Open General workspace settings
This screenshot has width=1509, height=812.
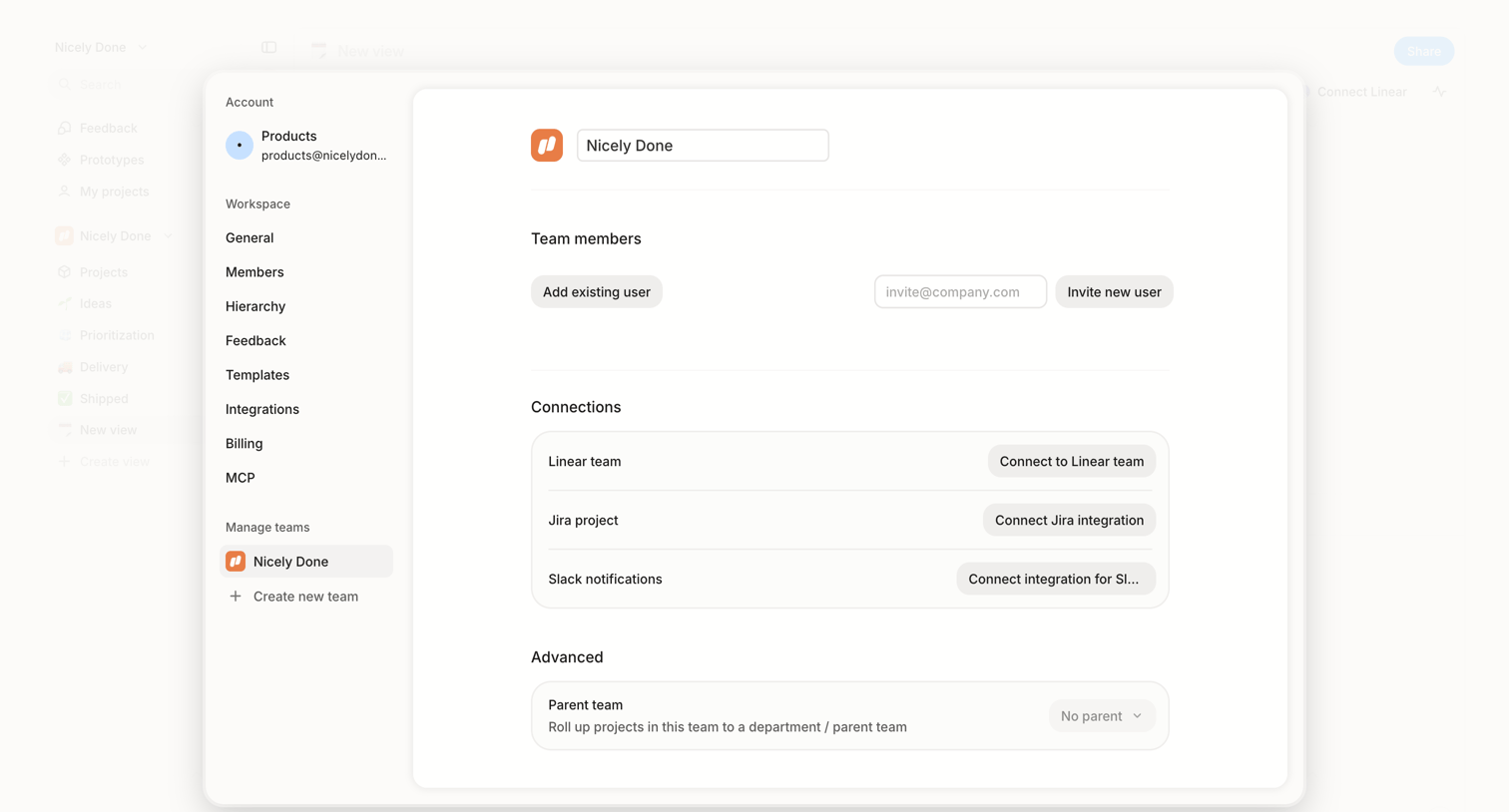[x=250, y=238]
